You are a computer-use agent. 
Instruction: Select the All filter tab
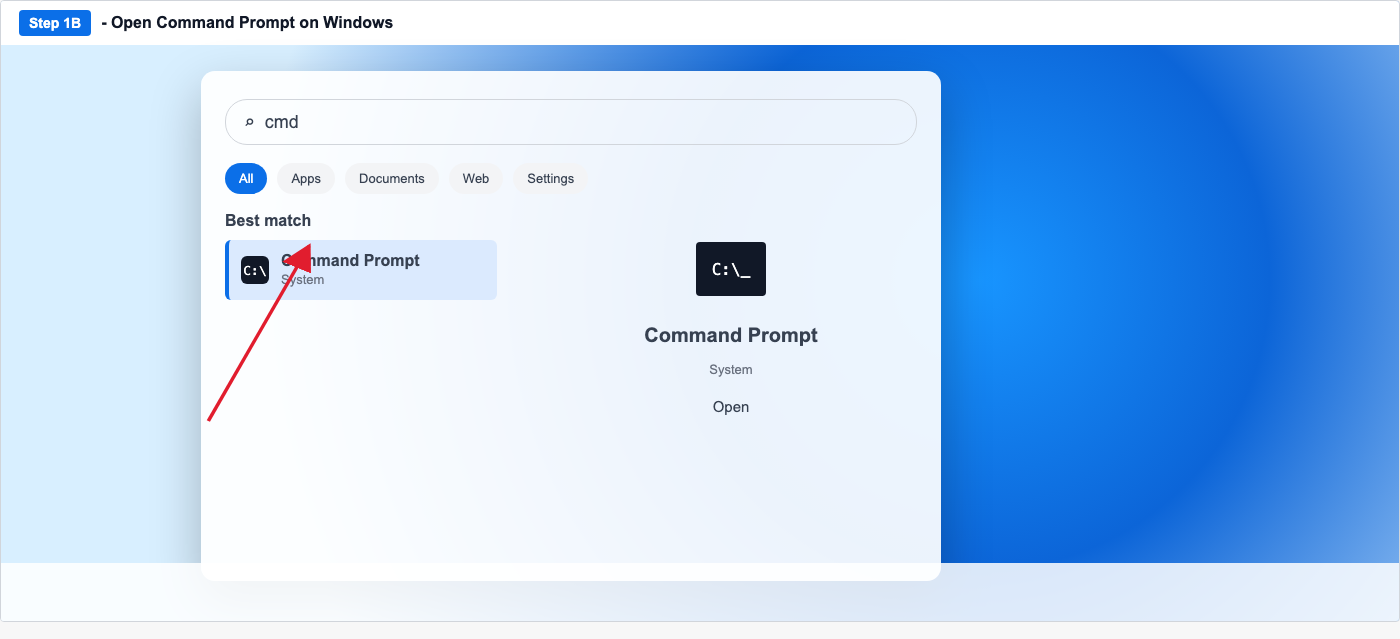click(246, 178)
